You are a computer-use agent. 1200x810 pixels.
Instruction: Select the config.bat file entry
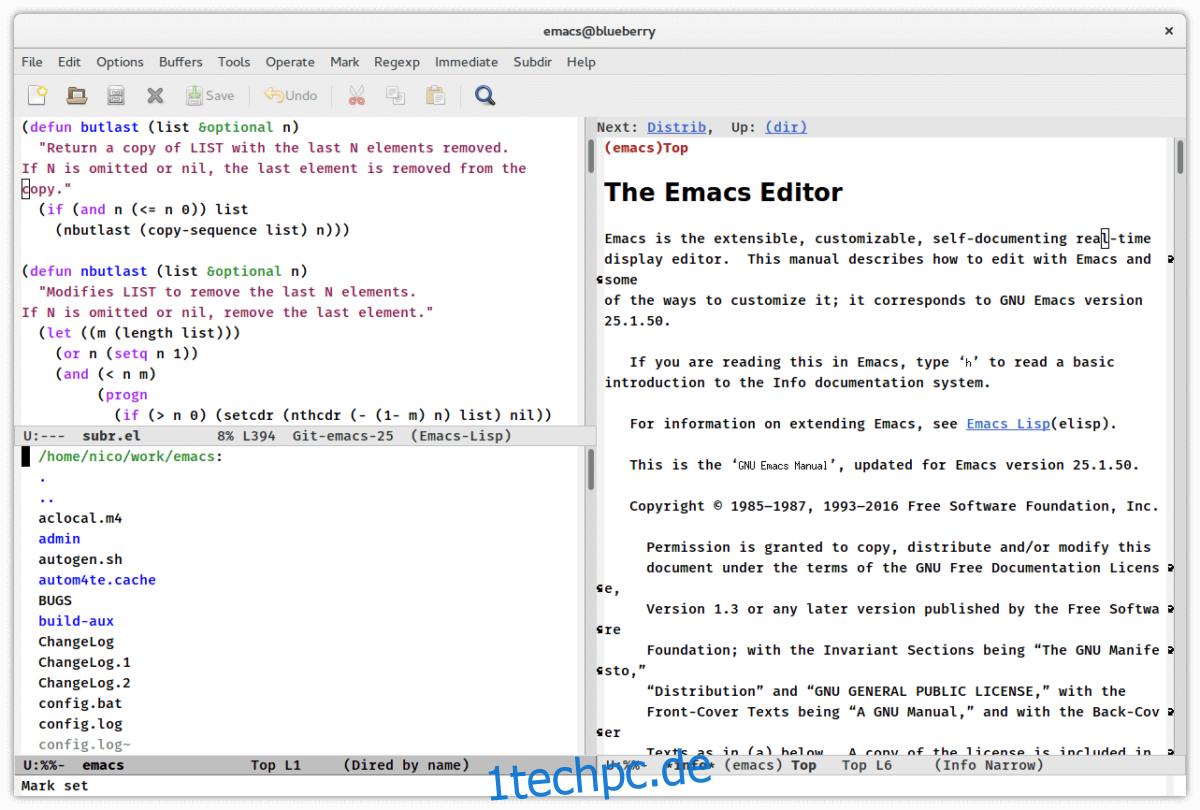click(80, 703)
